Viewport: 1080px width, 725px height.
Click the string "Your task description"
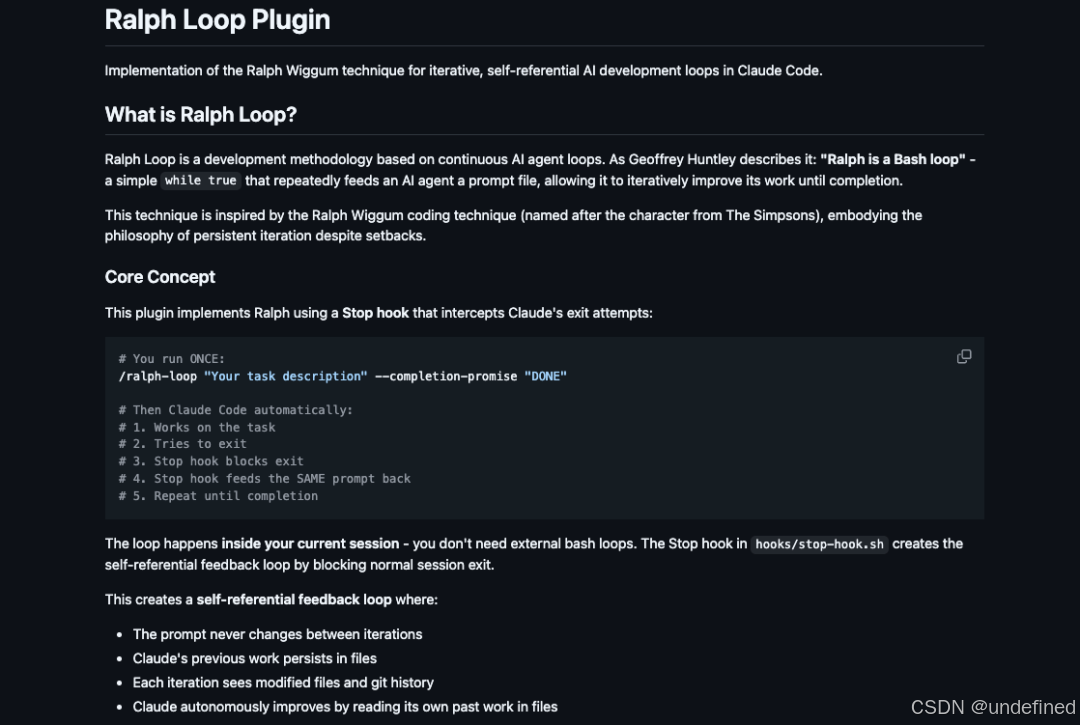pos(286,376)
